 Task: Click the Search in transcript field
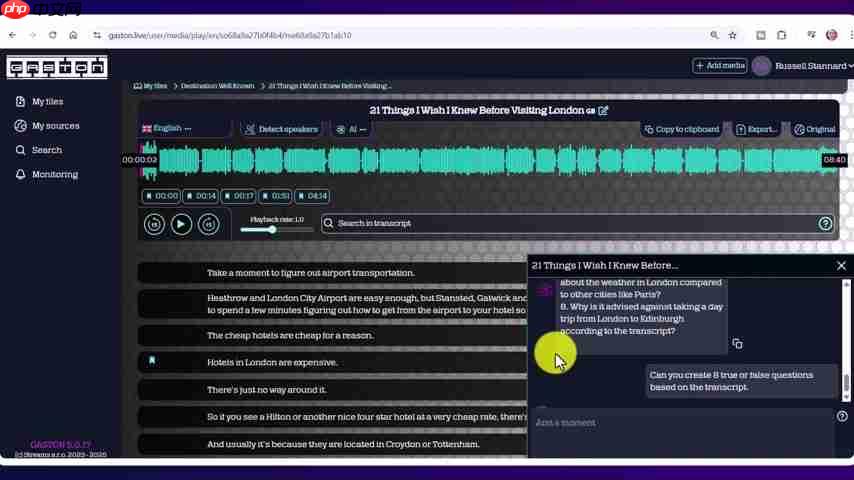[x=577, y=223]
